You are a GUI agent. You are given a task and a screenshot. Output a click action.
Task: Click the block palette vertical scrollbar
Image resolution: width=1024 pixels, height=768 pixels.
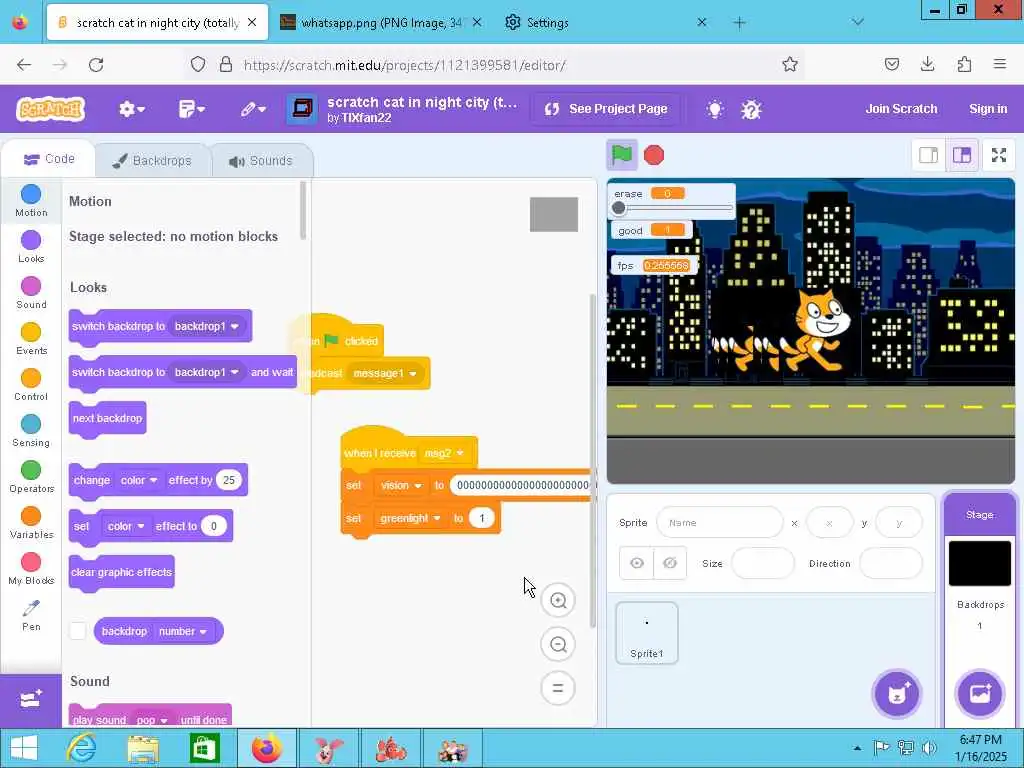click(302, 210)
